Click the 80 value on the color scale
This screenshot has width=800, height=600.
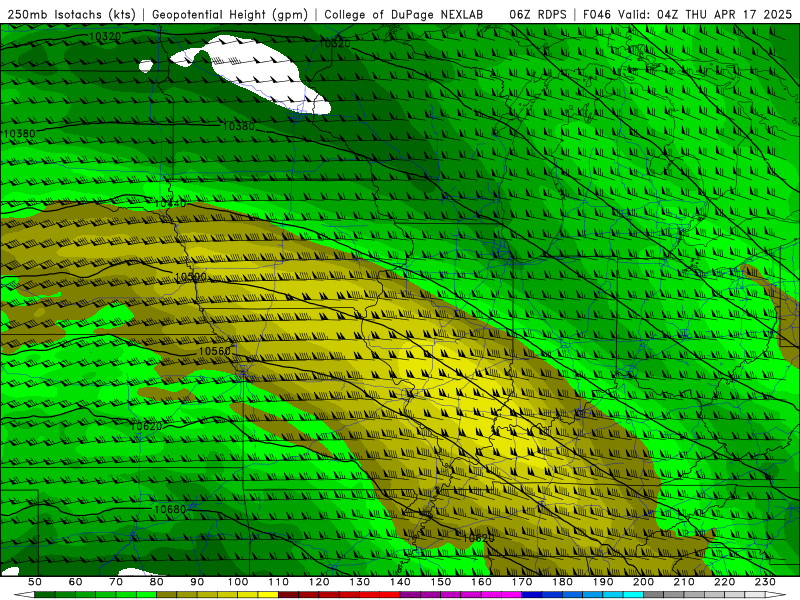coord(157,582)
